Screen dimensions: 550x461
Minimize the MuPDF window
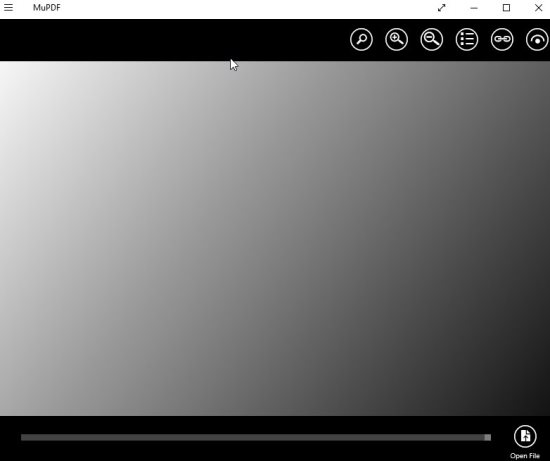[x=474, y=8]
